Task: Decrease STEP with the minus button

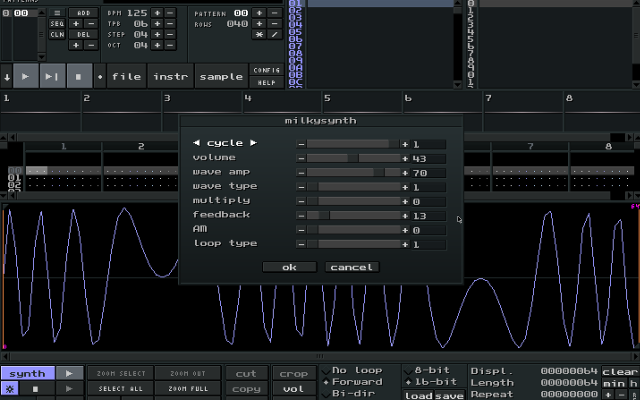Action: click(x=170, y=34)
